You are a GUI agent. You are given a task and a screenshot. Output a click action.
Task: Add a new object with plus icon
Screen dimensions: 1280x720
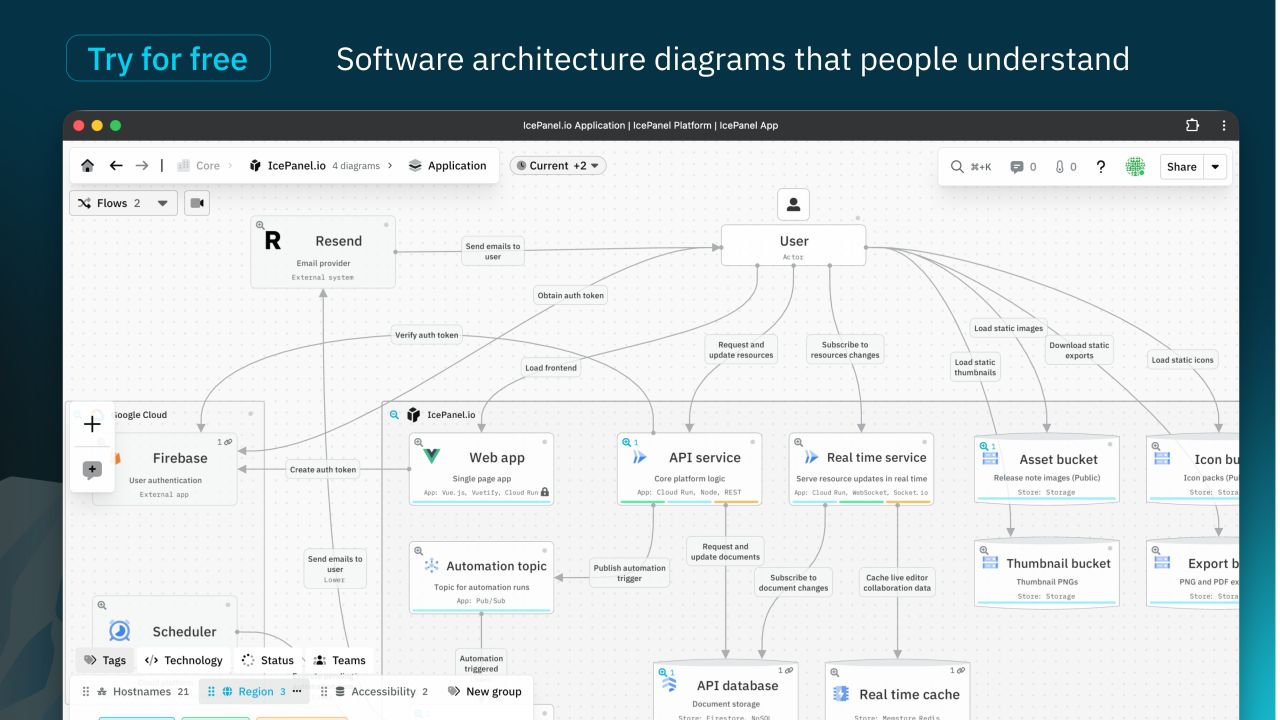point(92,424)
